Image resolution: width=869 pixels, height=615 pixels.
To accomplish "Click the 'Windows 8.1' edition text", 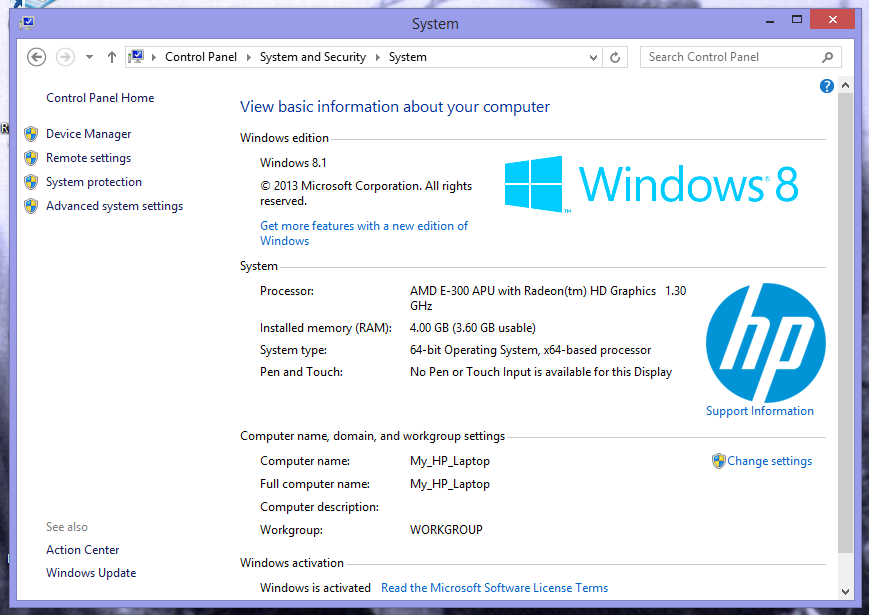I will [293, 163].
